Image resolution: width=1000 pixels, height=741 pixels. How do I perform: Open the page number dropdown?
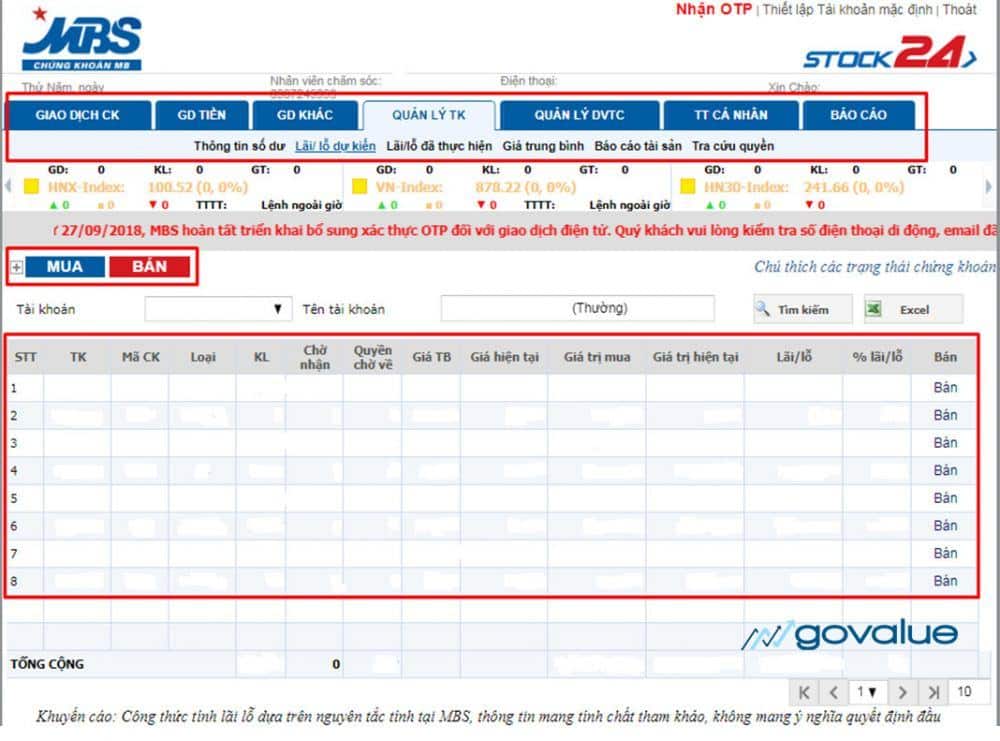[x=867, y=692]
